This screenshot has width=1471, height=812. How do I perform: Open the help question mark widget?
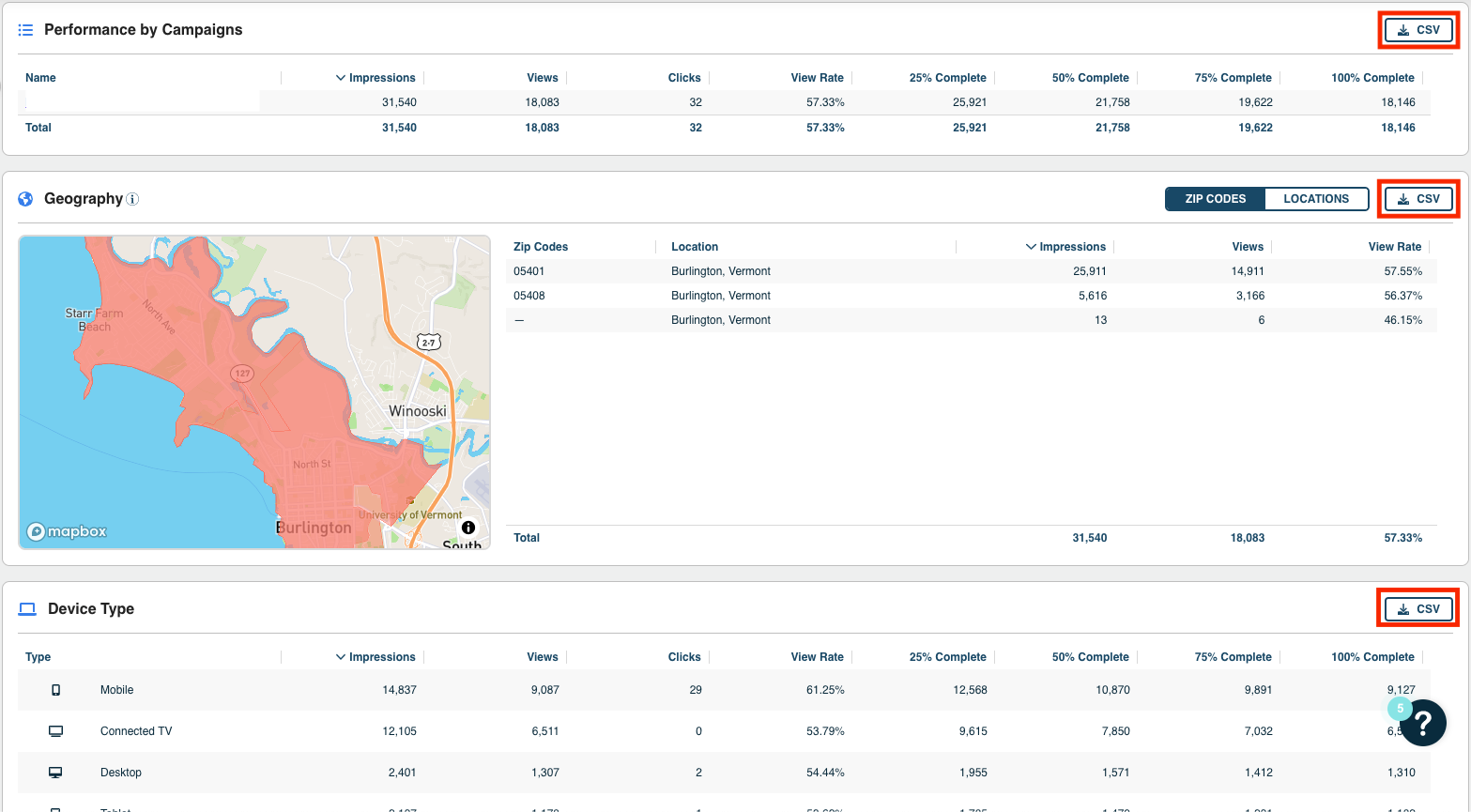1422,723
